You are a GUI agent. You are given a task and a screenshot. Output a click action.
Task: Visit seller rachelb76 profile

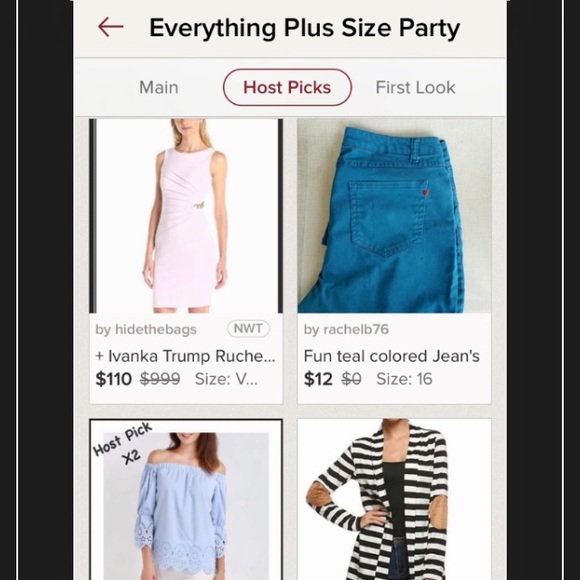pyautogui.click(x=346, y=329)
